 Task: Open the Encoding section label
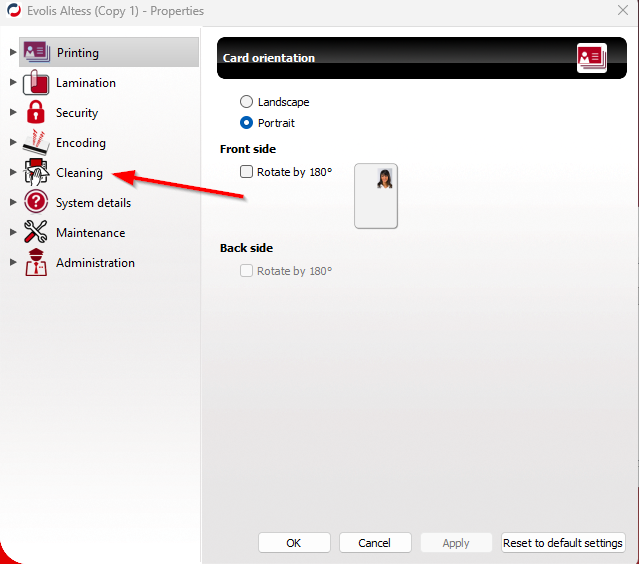81,143
